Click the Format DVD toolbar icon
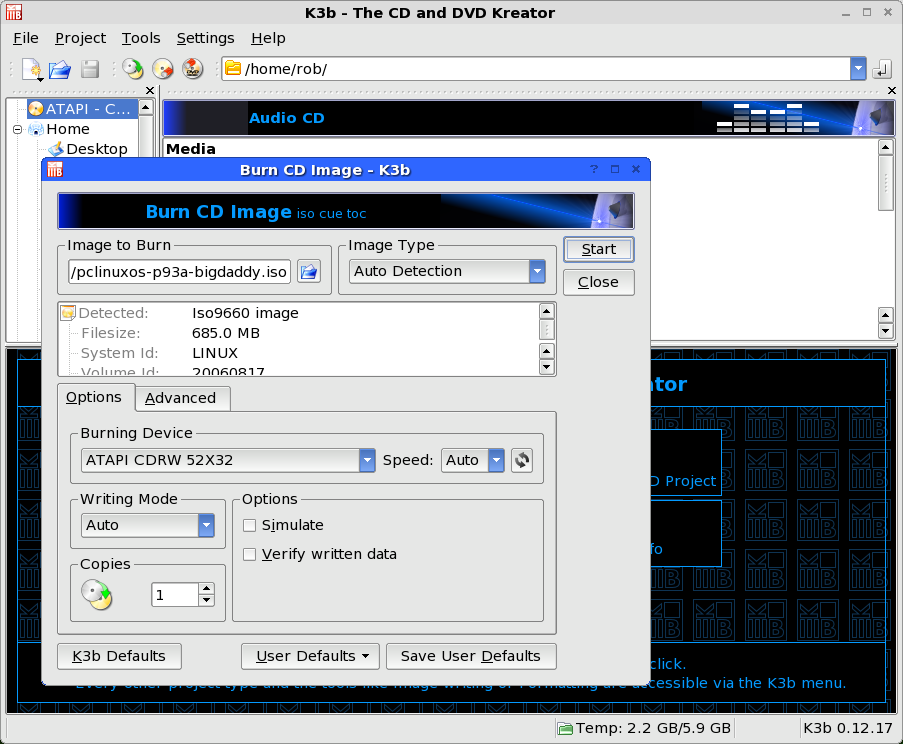 point(193,69)
